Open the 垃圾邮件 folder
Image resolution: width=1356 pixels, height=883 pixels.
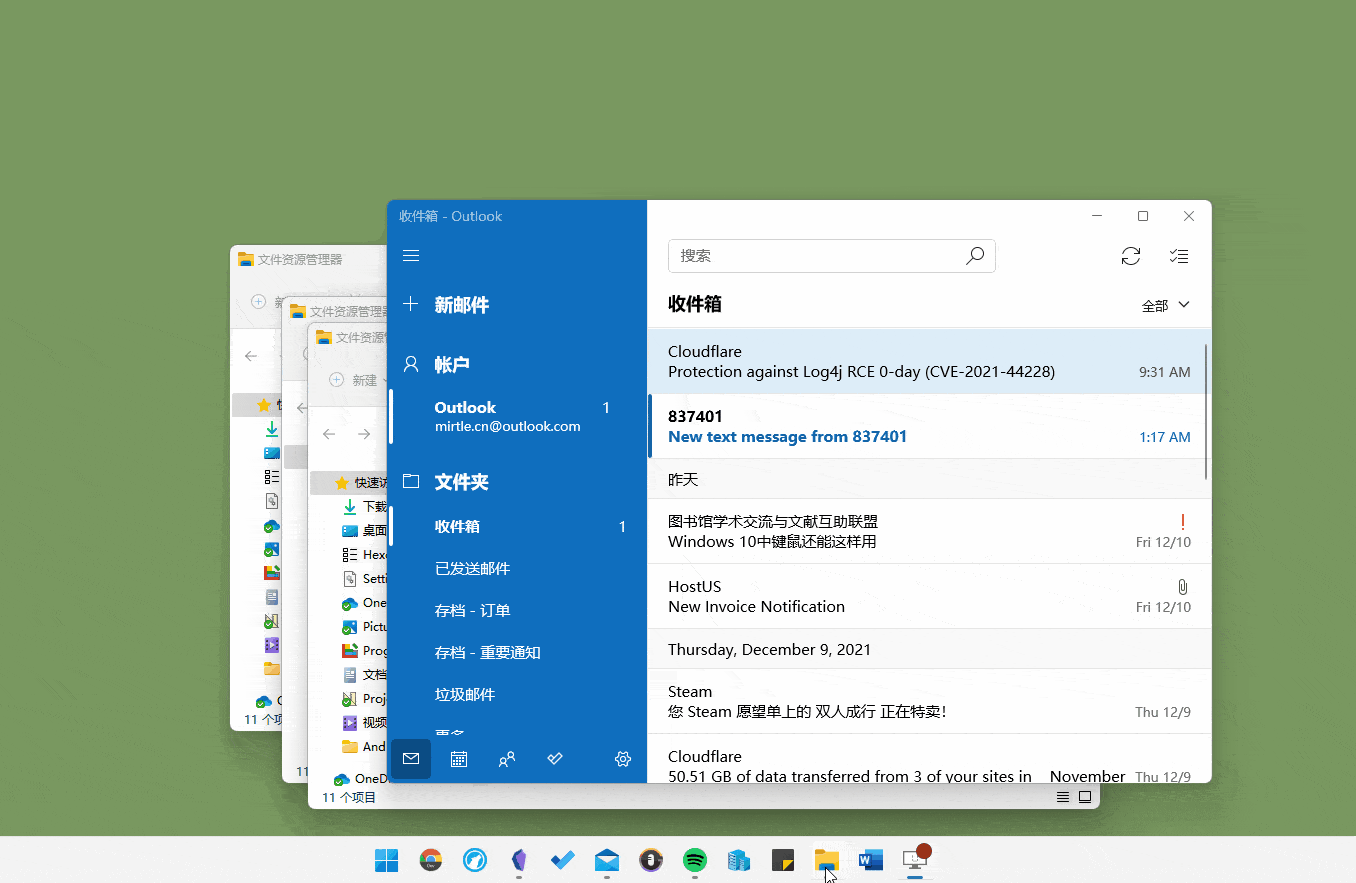(518, 694)
